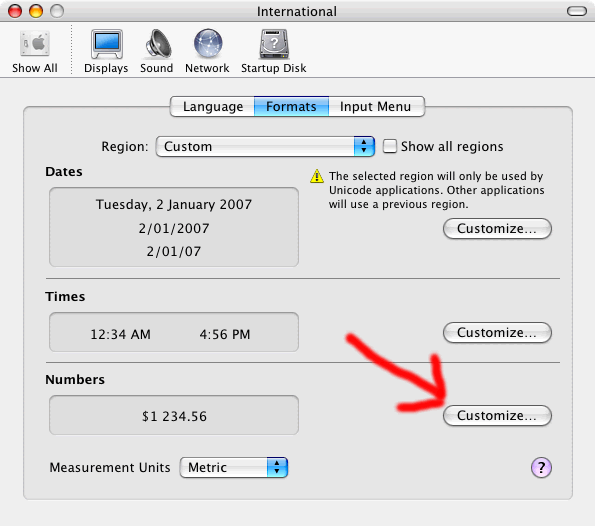Click the 'Dates' section heading
The height and width of the screenshot is (526, 595).
coord(64,172)
